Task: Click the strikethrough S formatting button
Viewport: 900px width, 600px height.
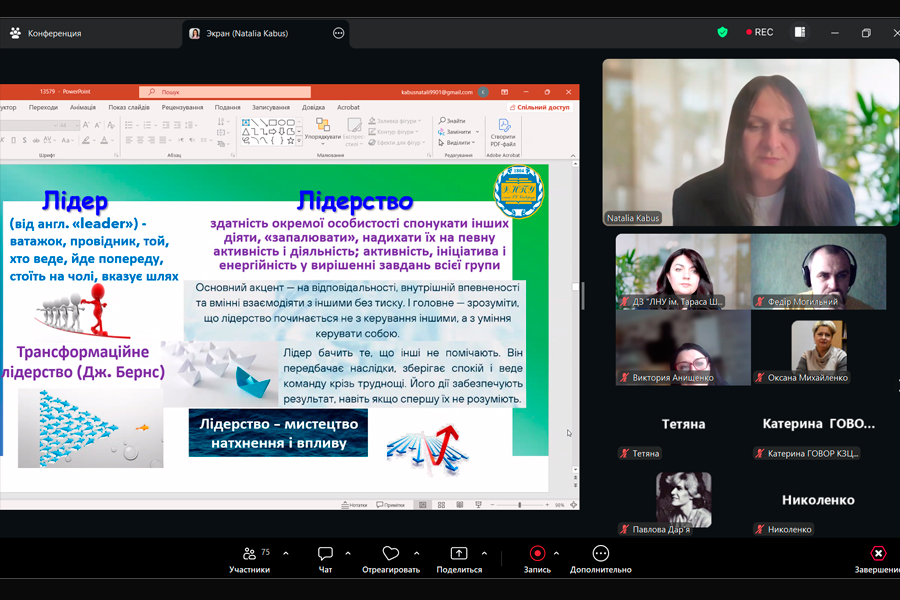Action: coord(25,140)
